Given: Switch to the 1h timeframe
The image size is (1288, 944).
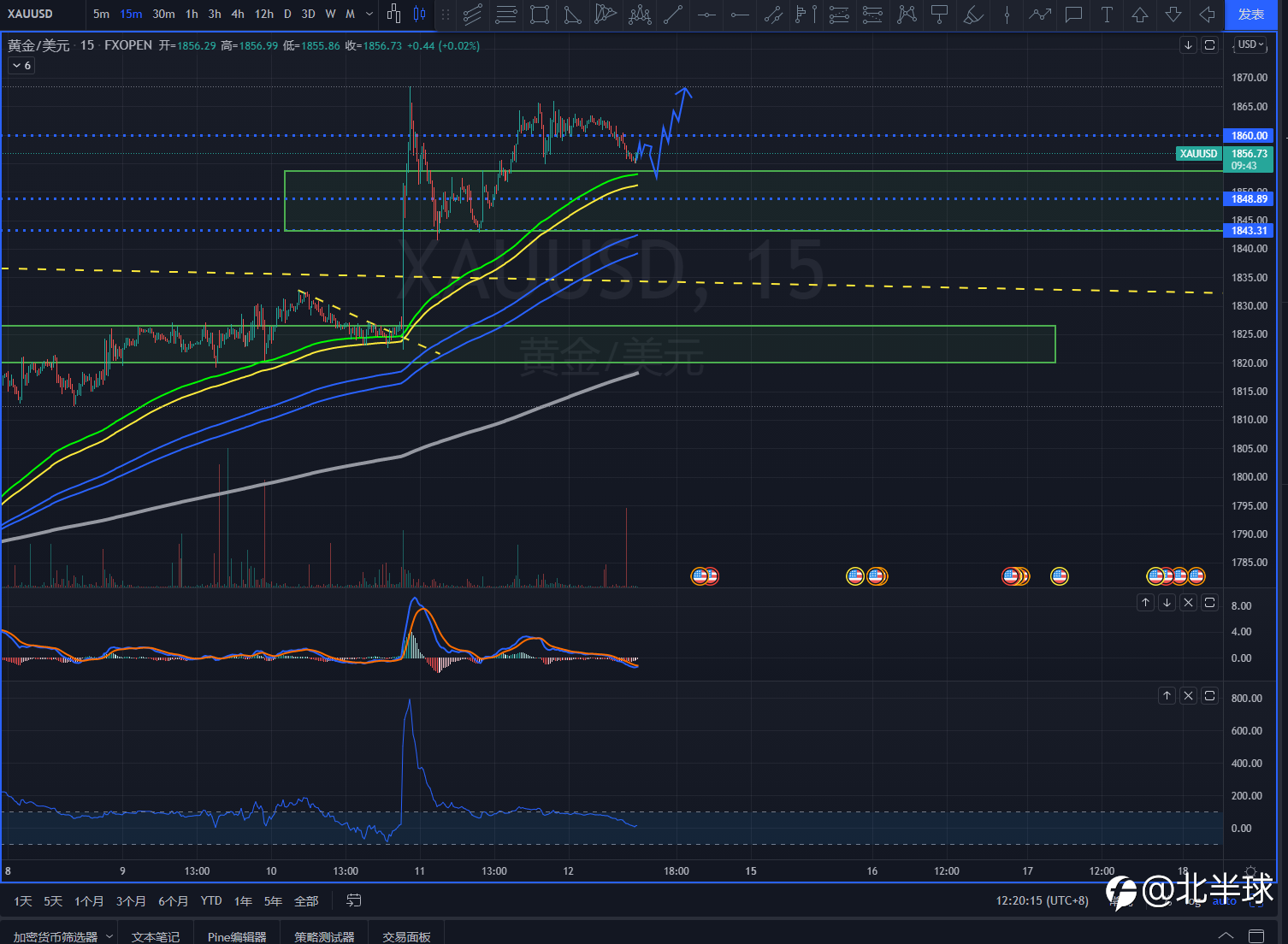Looking at the screenshot, I should (x=192, y=14).
